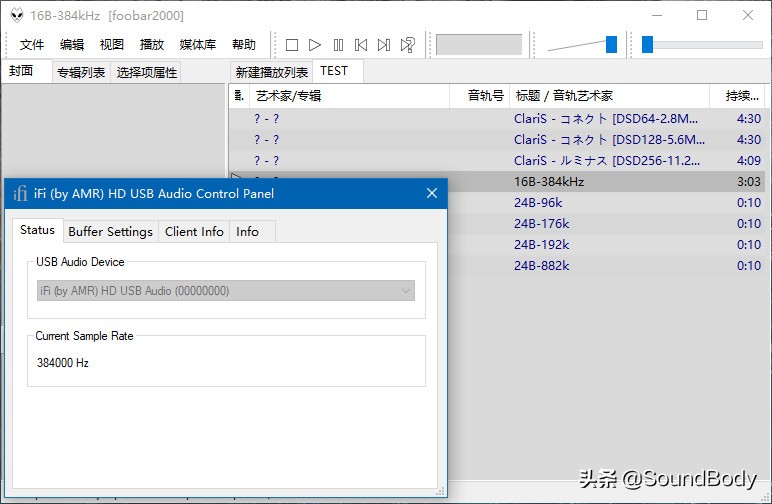The width and height of the screenshot is (772, 504).
Task: Click the visualization box in toolbar
Action: (479, 45)
